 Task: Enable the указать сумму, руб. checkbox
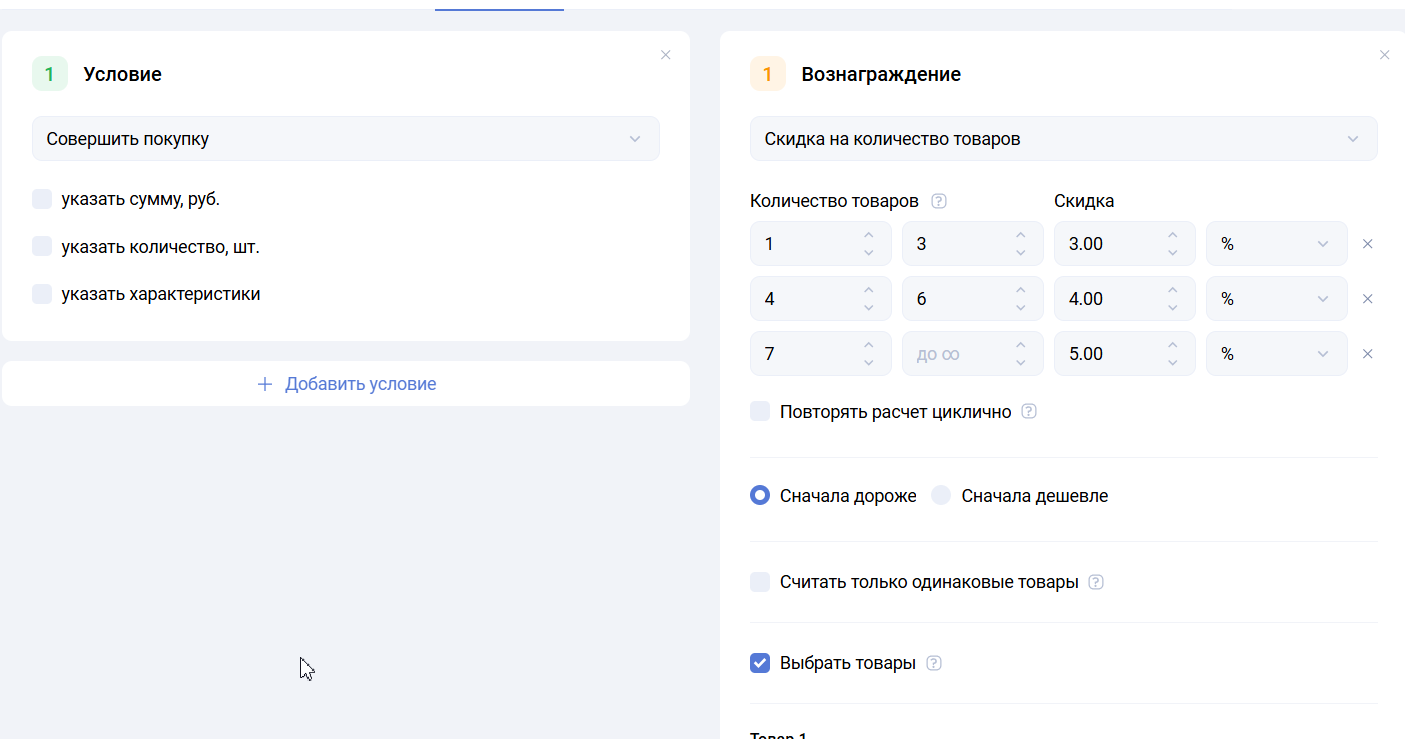(42, 199)
